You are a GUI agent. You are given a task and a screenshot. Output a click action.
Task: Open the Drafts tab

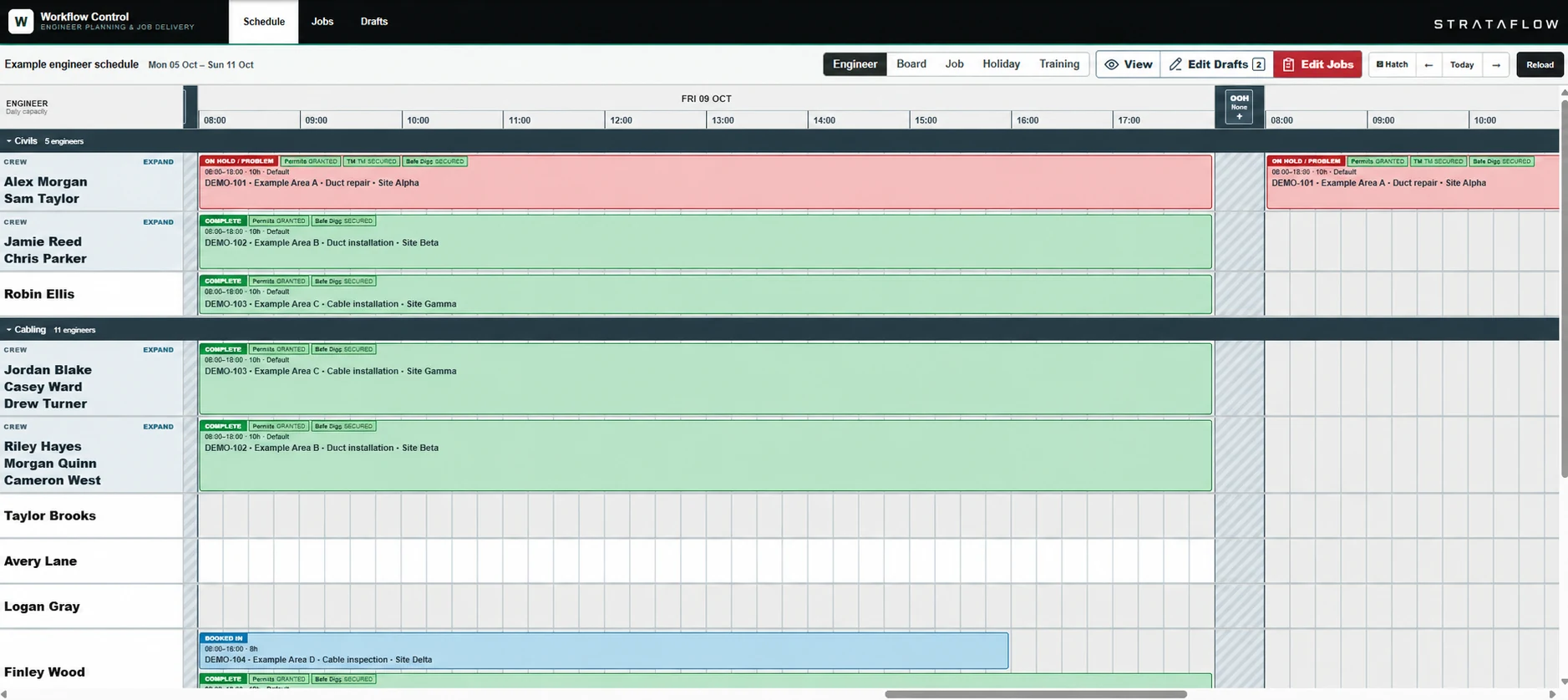[x=374, y=22]
